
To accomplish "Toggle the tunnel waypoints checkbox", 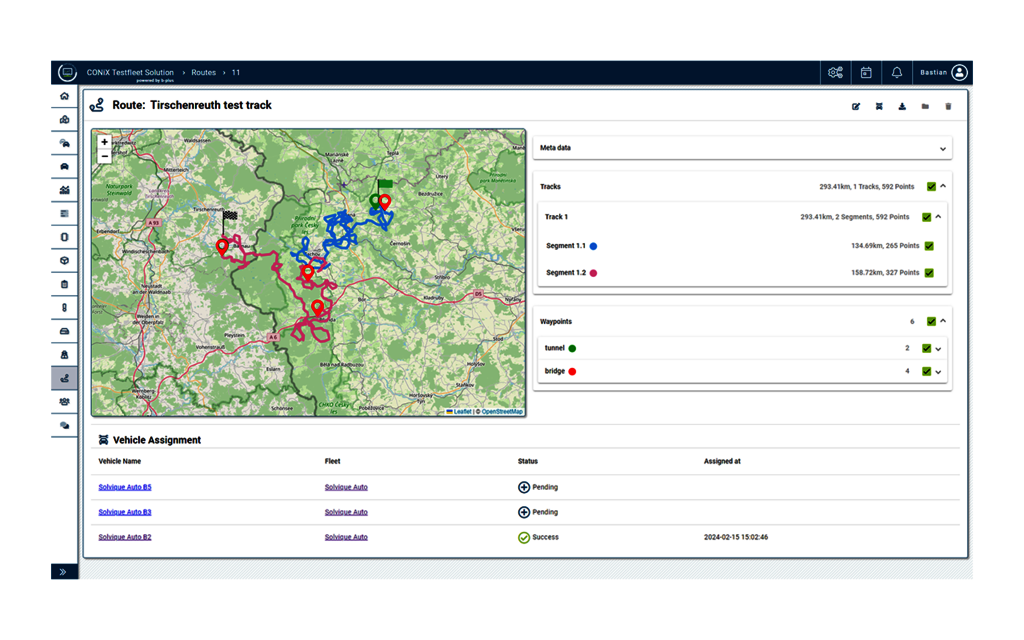I will click(x=927, y=349).
